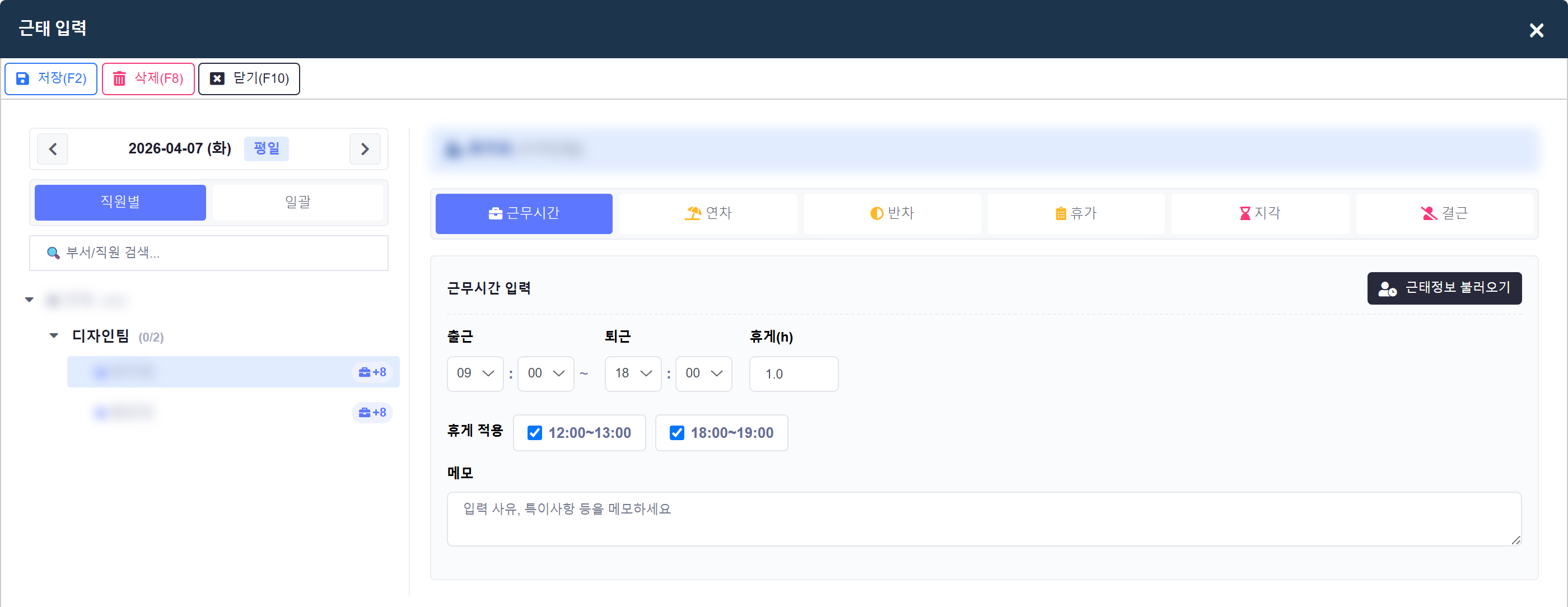Click the 근태정보 불러오기 button
The width and height of the screenshot is (1568, 607).
tap(1444, 288)
